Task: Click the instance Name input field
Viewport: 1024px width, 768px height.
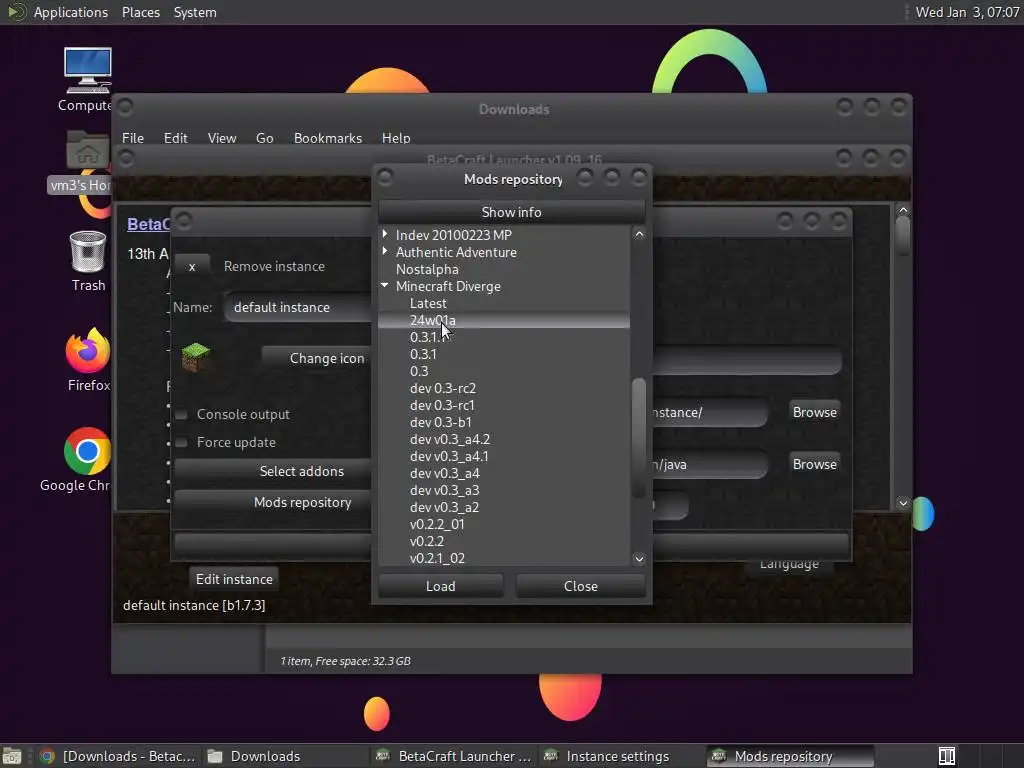Action: click(x=299, y=307)
